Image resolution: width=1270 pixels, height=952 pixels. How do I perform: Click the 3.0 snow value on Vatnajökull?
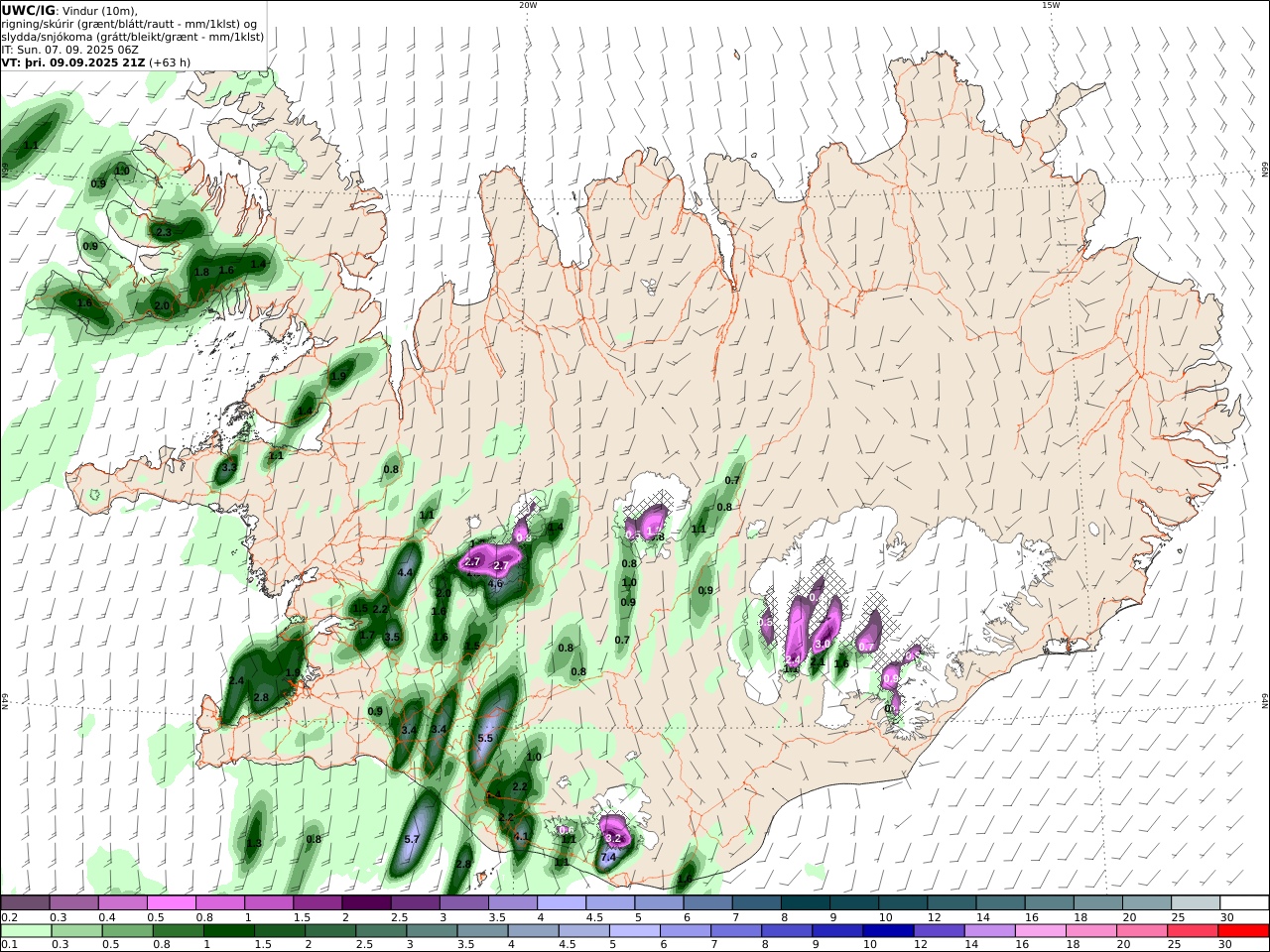822,645
